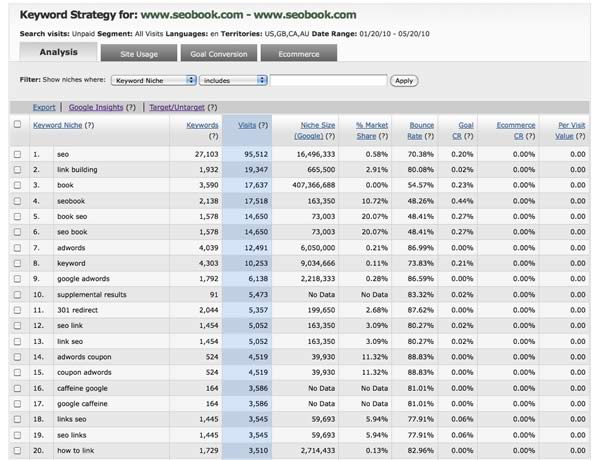Check the box for 'caffeine google' row
The height and width of the screenshot is (460, 595).
[x=17, y=388]
